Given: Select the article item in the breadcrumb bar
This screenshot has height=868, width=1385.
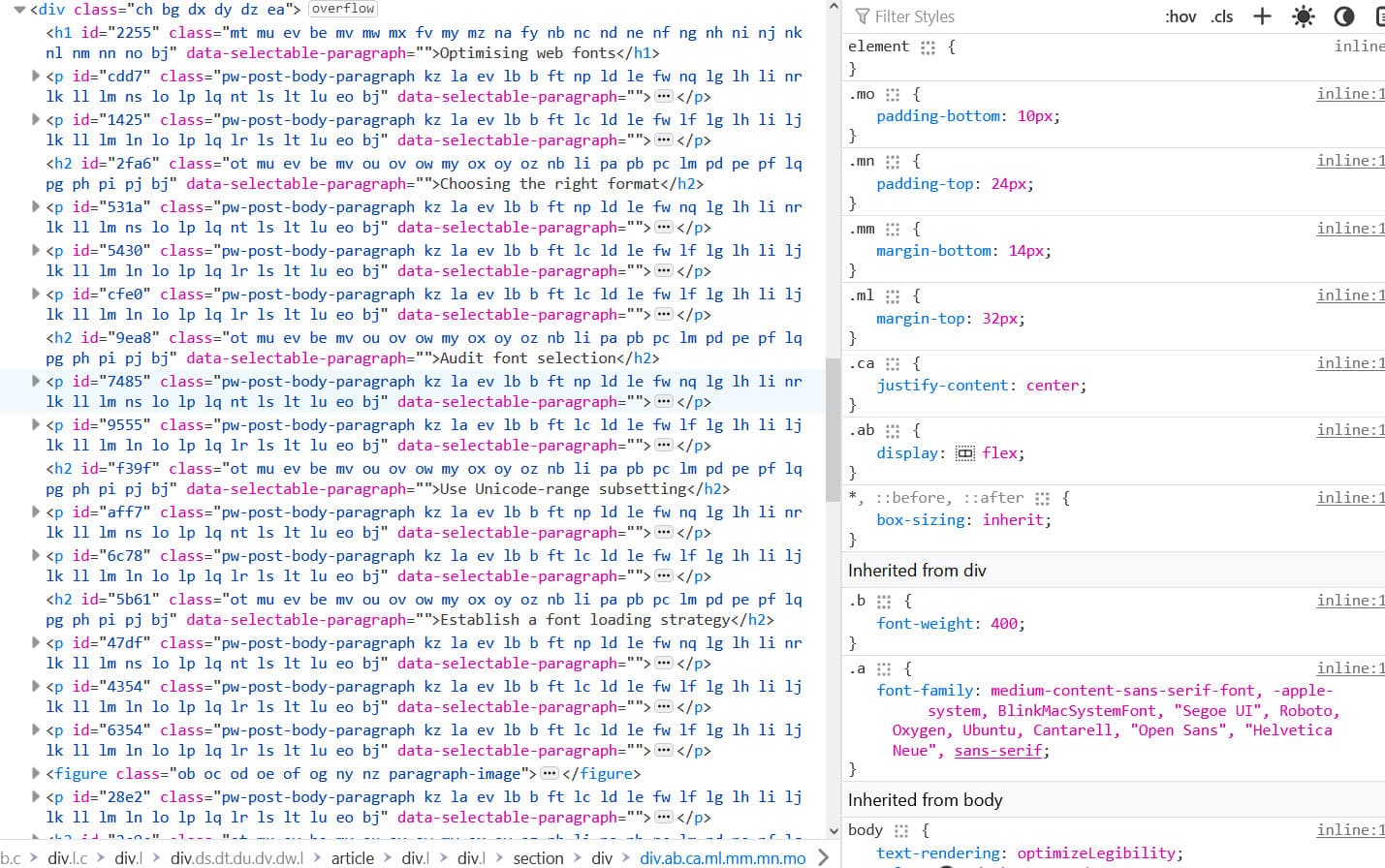Looking at the screenshot, I should tap(352, 857).
